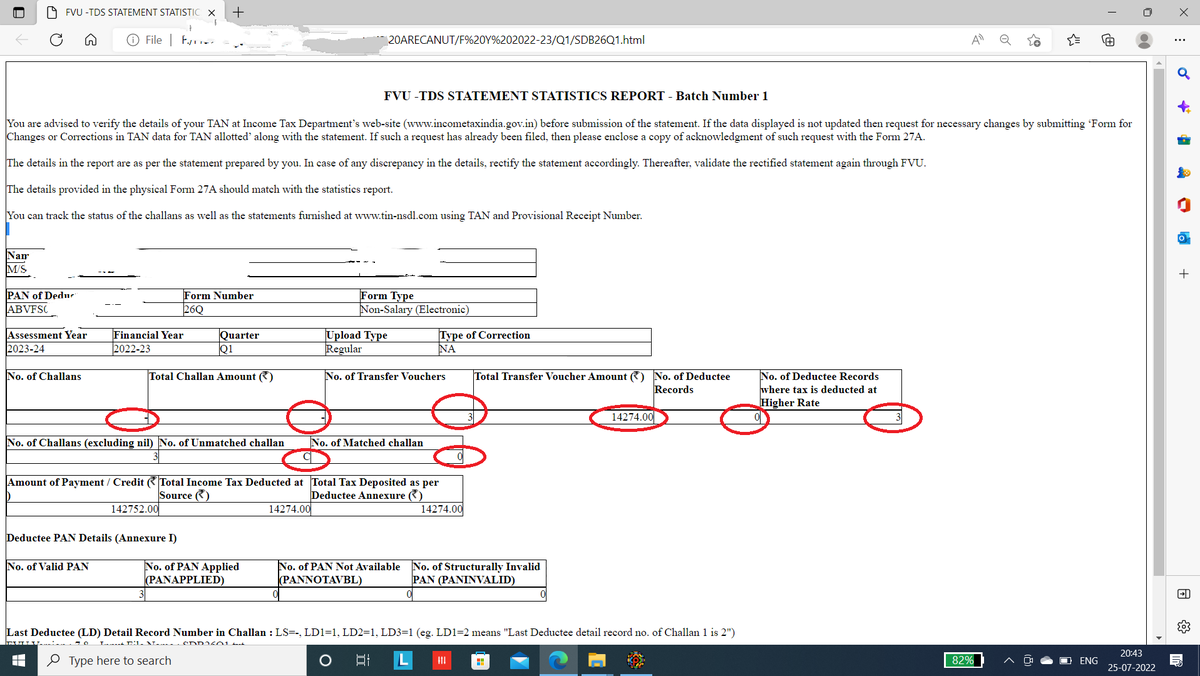
Task: Click the Amount of Payment value '142752.00'
Action: (x=135, y=509)
